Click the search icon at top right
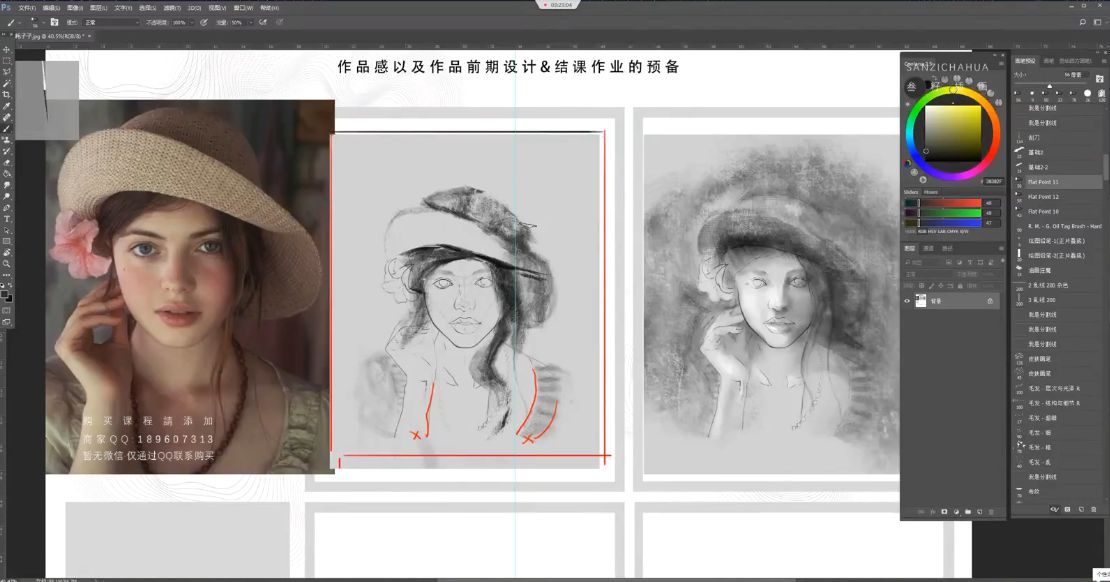The height and width of the screenshot is (582, 1110). [x=1082, y=22]
